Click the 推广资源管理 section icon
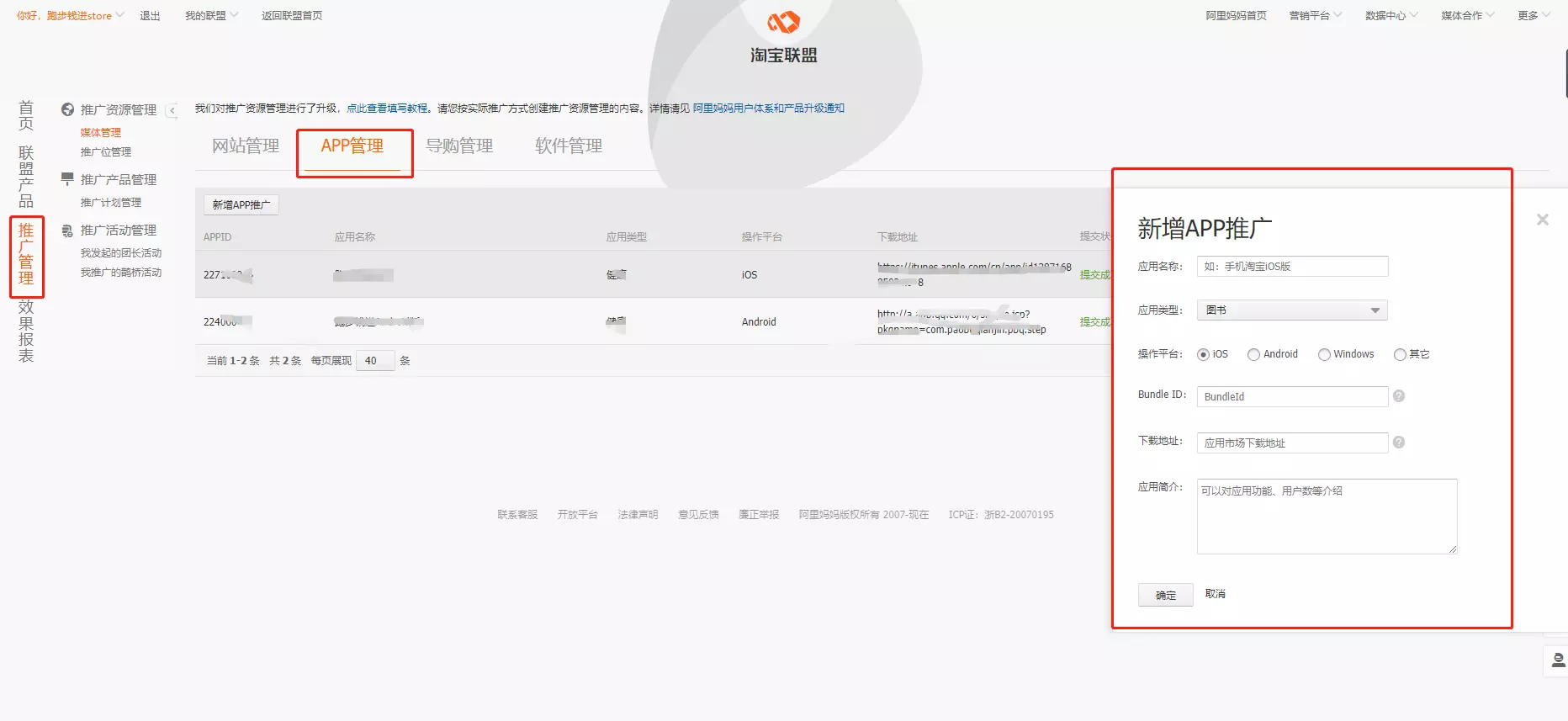The height and width of the screenshot is (721, 1568). click(x=67, y=109)
